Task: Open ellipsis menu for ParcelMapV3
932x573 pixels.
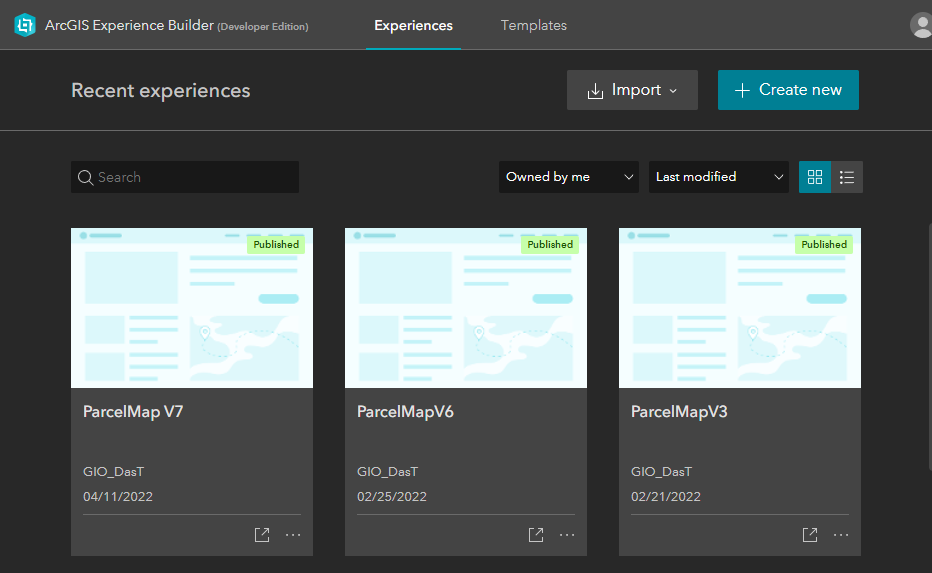Action: click(841, 535)
